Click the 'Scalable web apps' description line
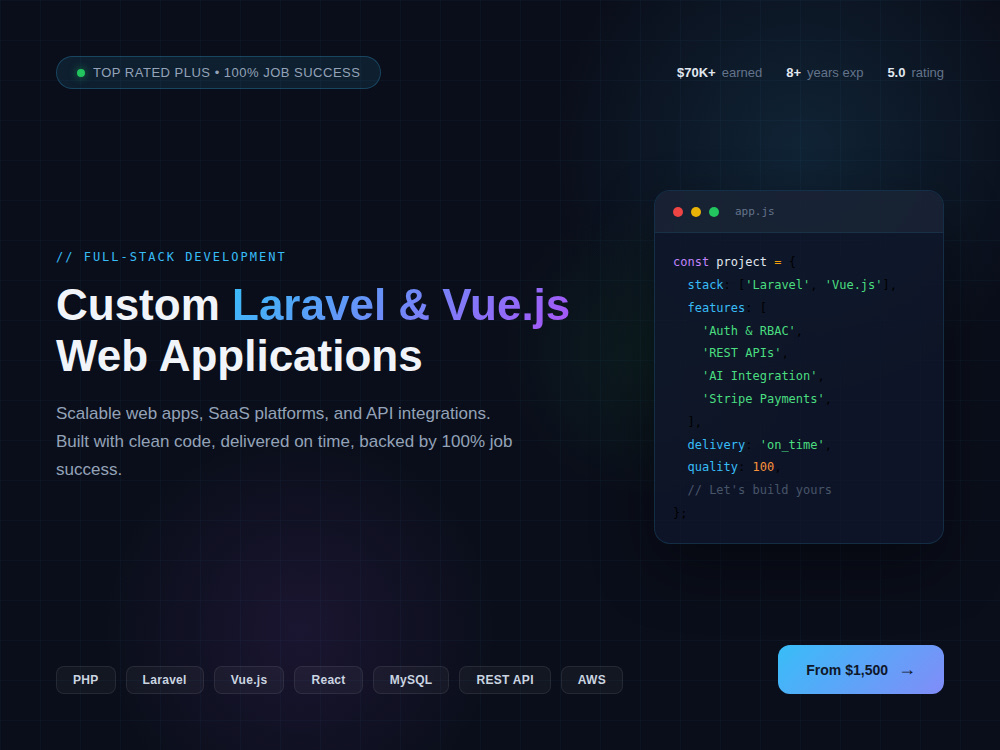Screen dimensions: 1000x750 273,413
